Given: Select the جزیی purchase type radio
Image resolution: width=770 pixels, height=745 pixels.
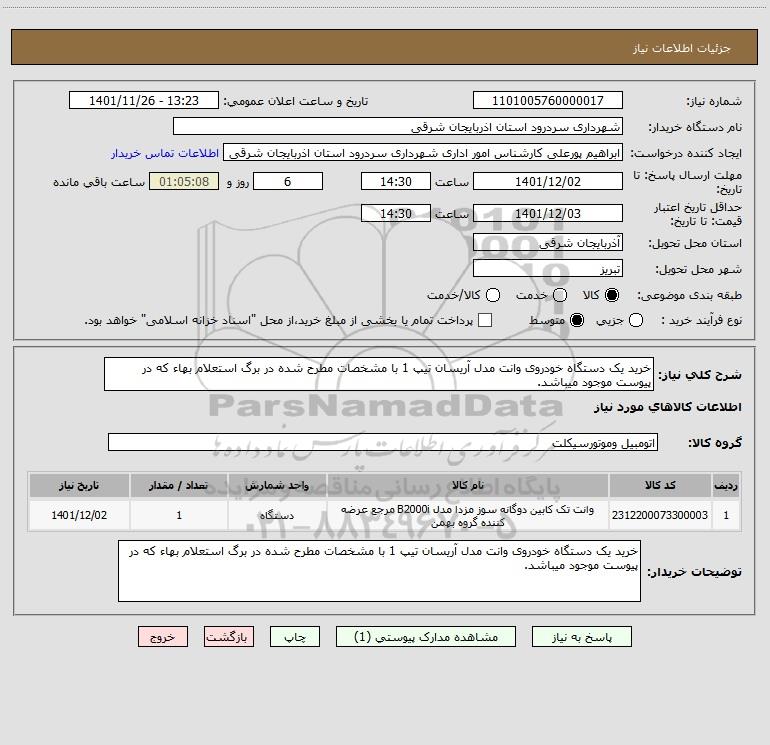Looking at the screenshot, I should (636, 320).
